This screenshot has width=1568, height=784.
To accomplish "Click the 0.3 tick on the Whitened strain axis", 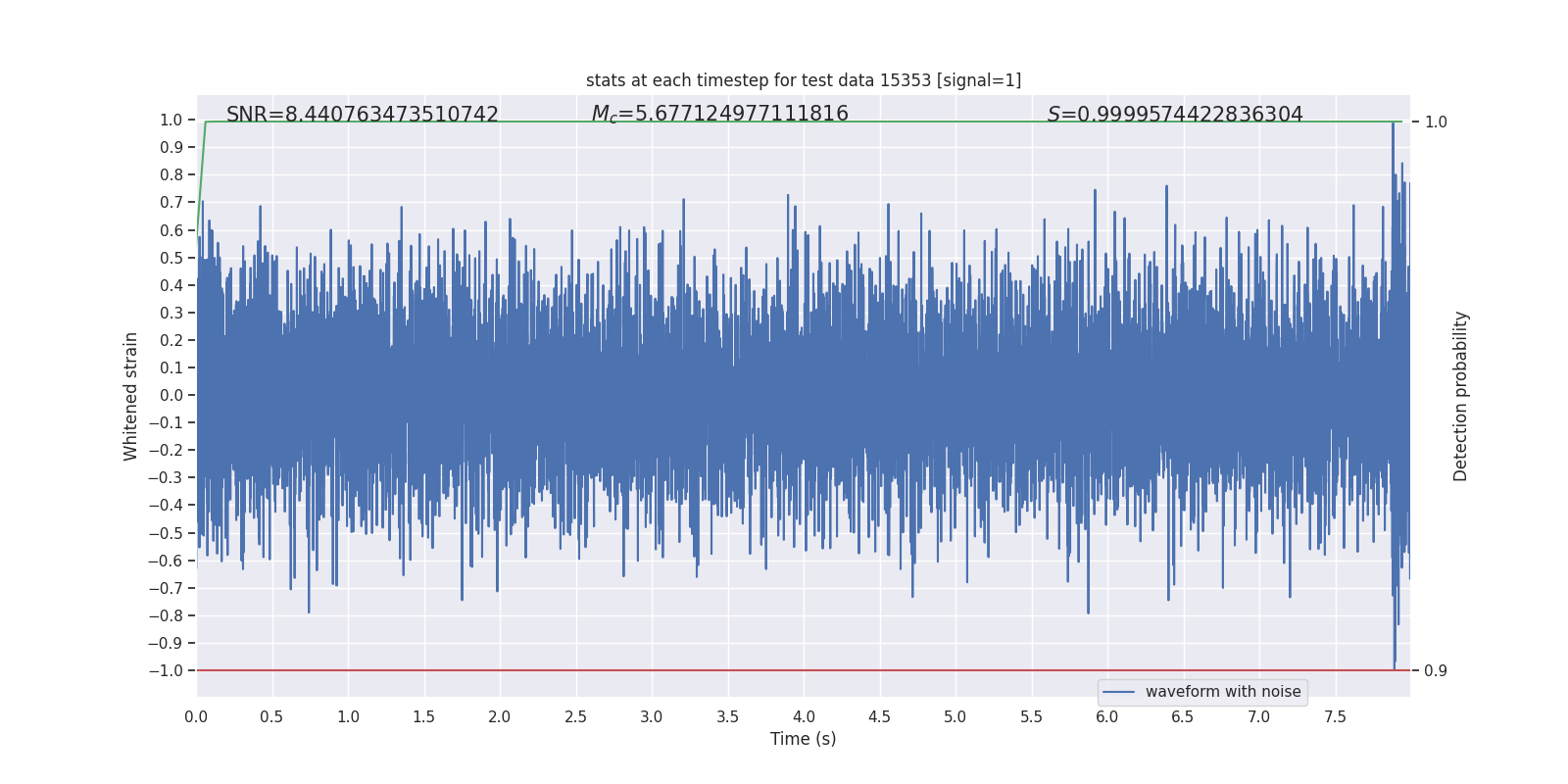I will pyautogui.click(x=171, y=313).
